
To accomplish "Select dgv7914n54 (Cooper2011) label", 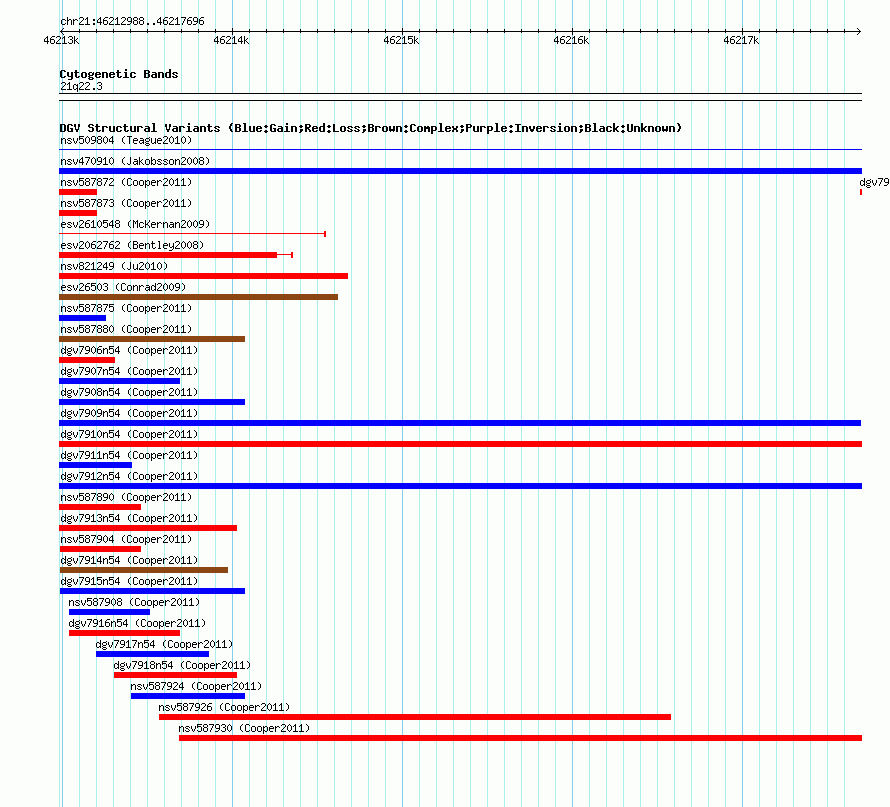I will tap(129, 560).
